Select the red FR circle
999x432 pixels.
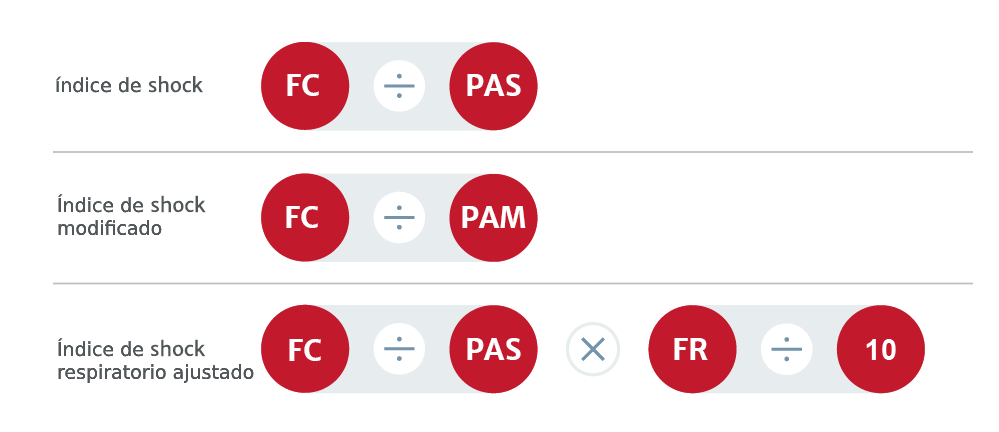[692, 349]
